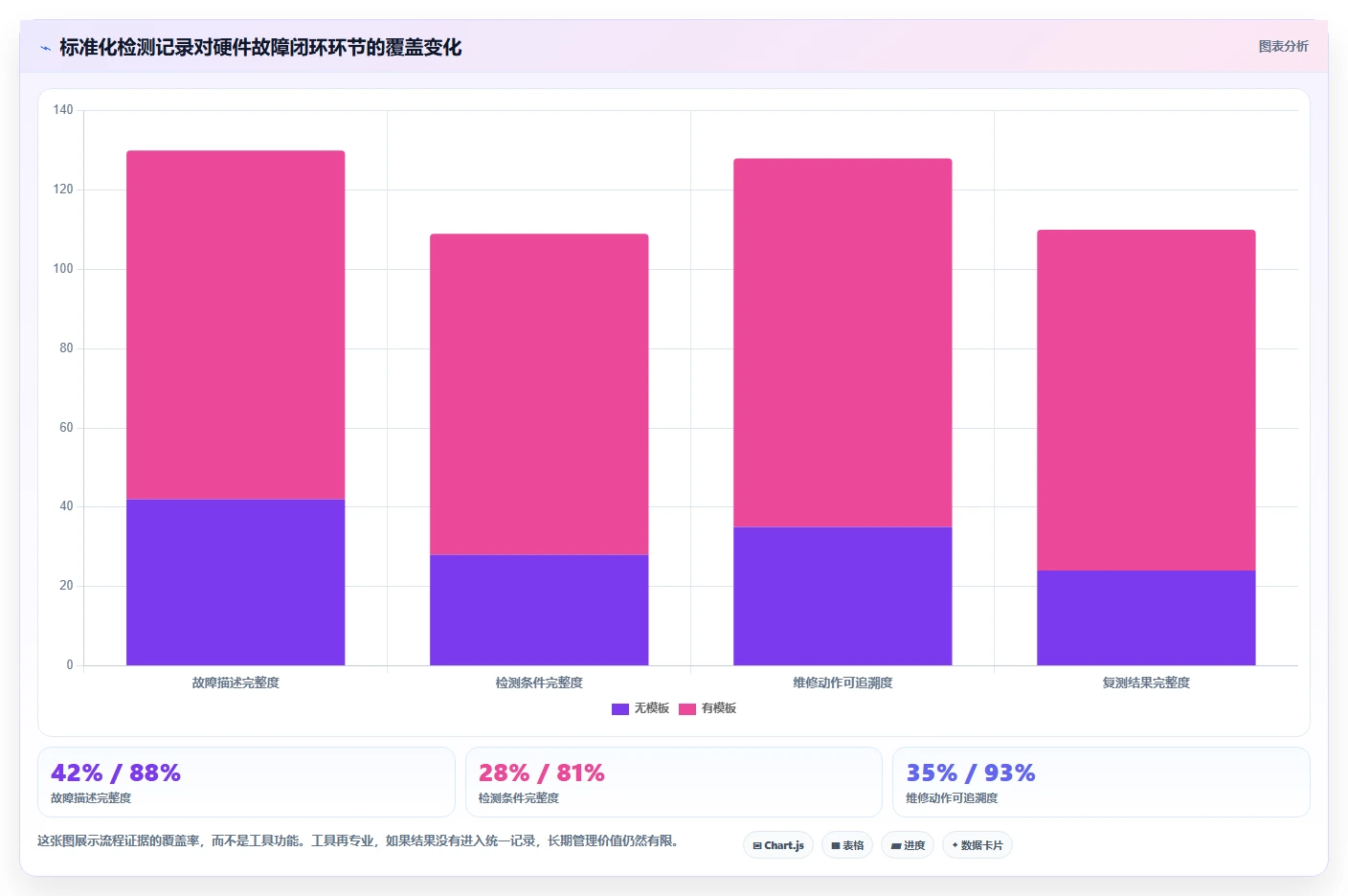Click the pink bar segment for 检测条件完整度
This screenshot has width=1348, height=896.
tap(539, 394)
